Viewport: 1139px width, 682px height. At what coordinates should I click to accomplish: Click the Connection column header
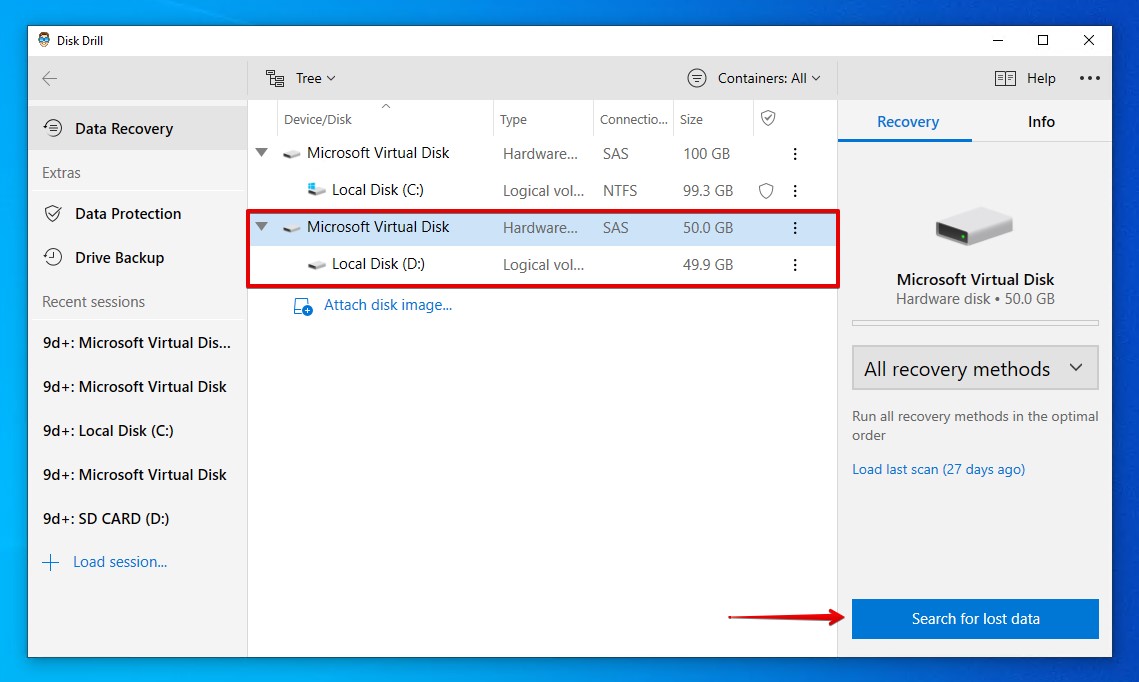(633, 119)
